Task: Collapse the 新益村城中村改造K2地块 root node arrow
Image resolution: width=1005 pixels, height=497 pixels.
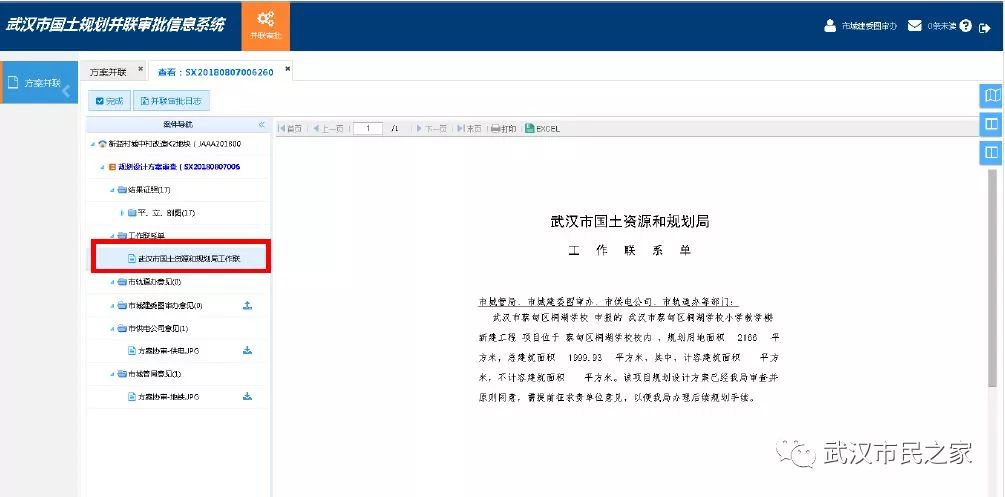Action: pyautogui.click(x=93, y=145)
